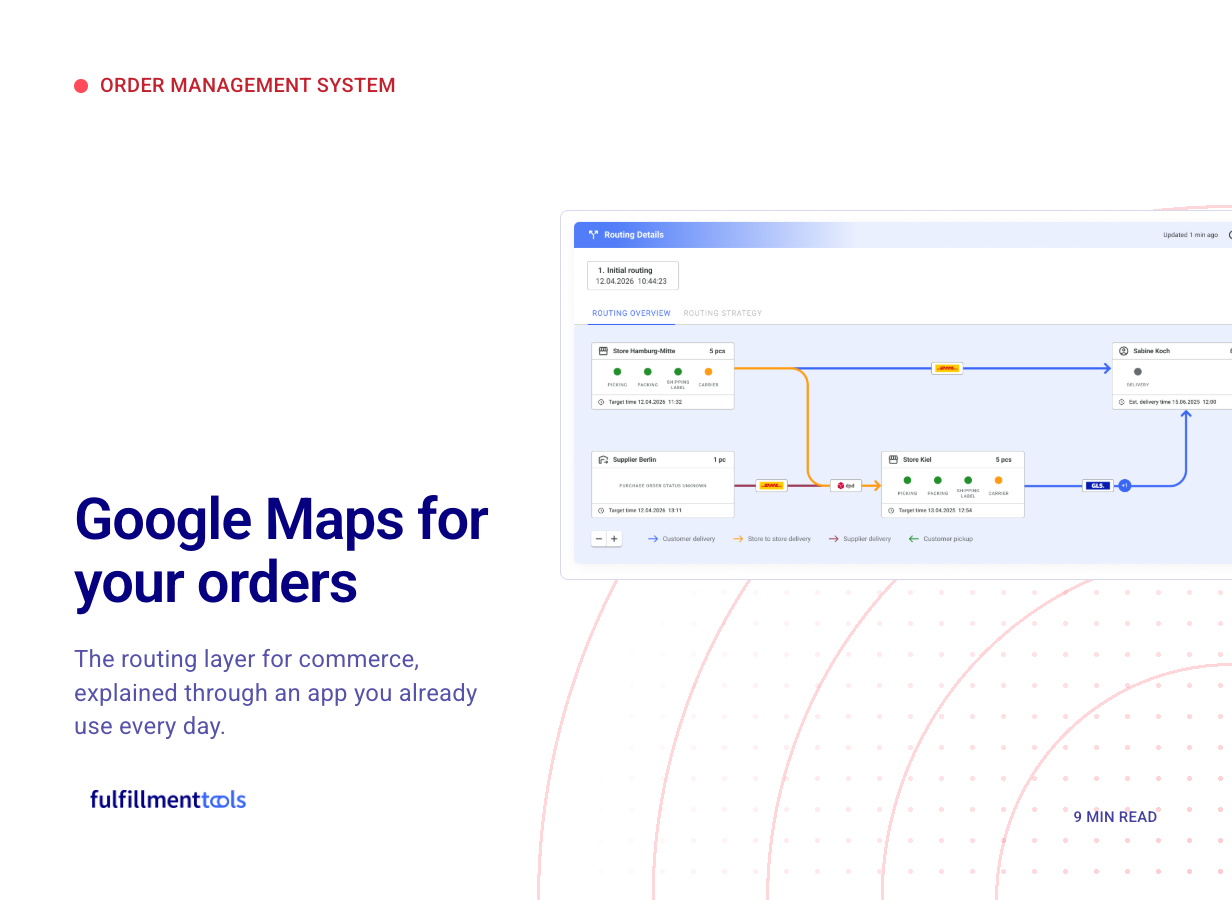The image size is (1232, 900).
Task: Click '5 pcs' on Store Hamburg-Mitte card
Action: pyautogui.click(x=718, y=351)
